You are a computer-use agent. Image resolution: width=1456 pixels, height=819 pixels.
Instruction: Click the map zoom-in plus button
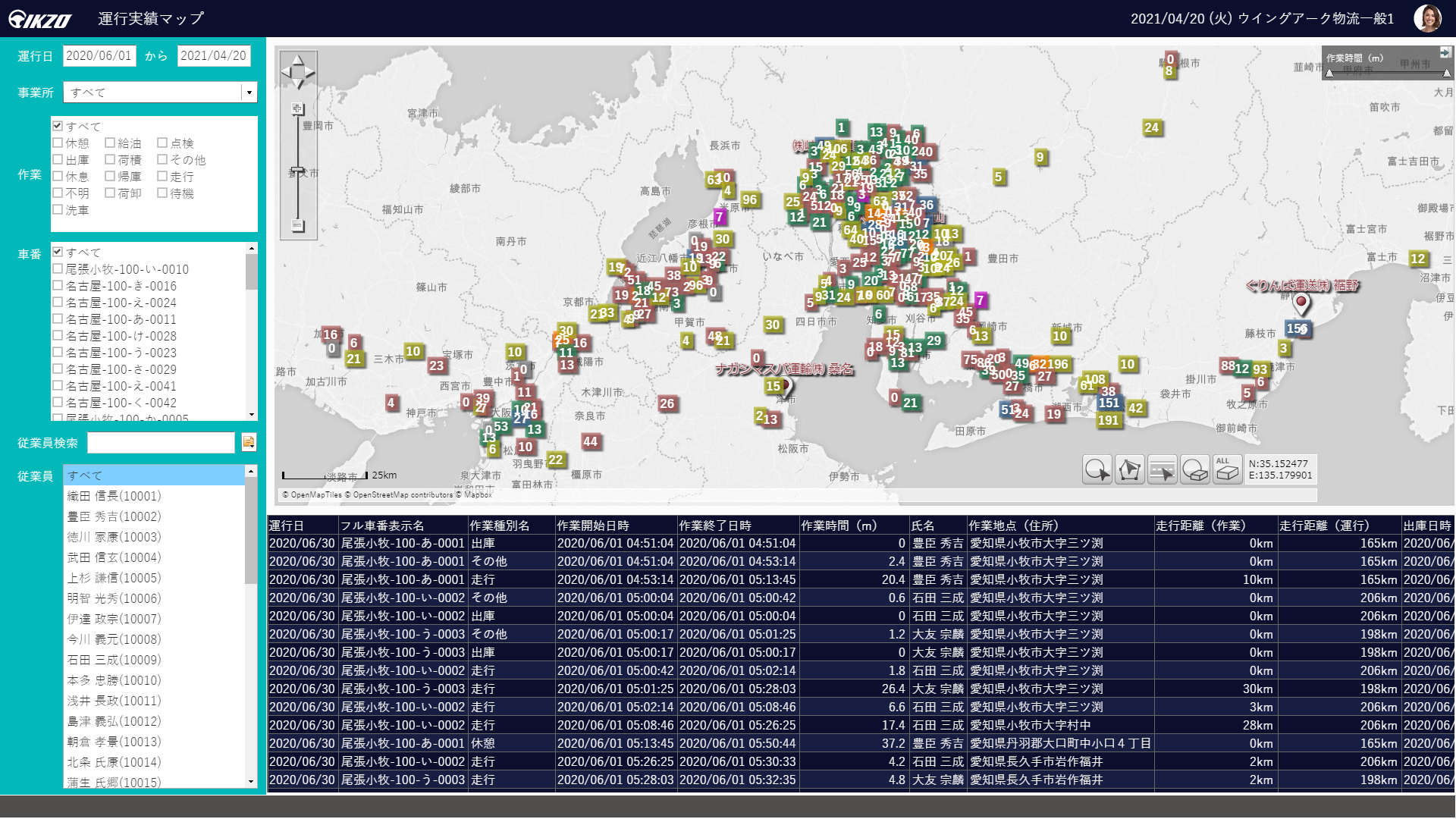click(x=298, y=110)
